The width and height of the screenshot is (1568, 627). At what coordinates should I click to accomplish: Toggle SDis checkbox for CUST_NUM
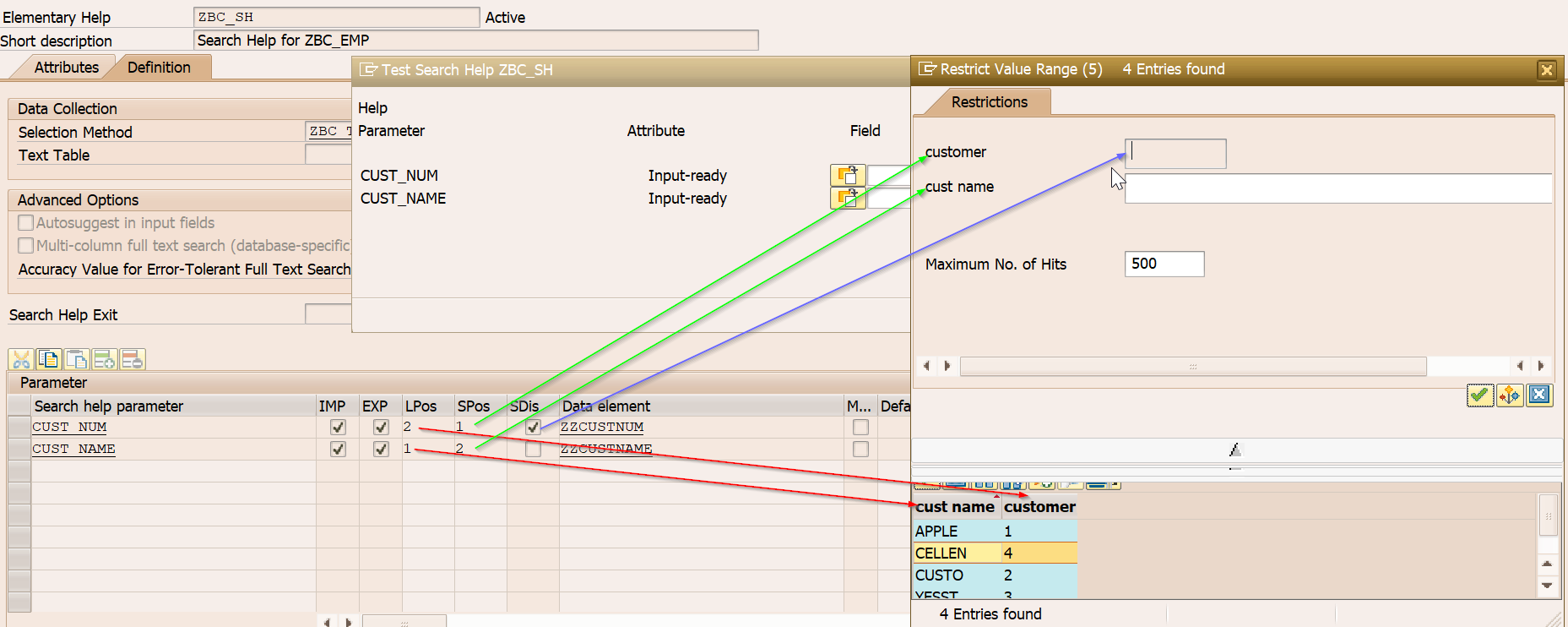[533, 428]
